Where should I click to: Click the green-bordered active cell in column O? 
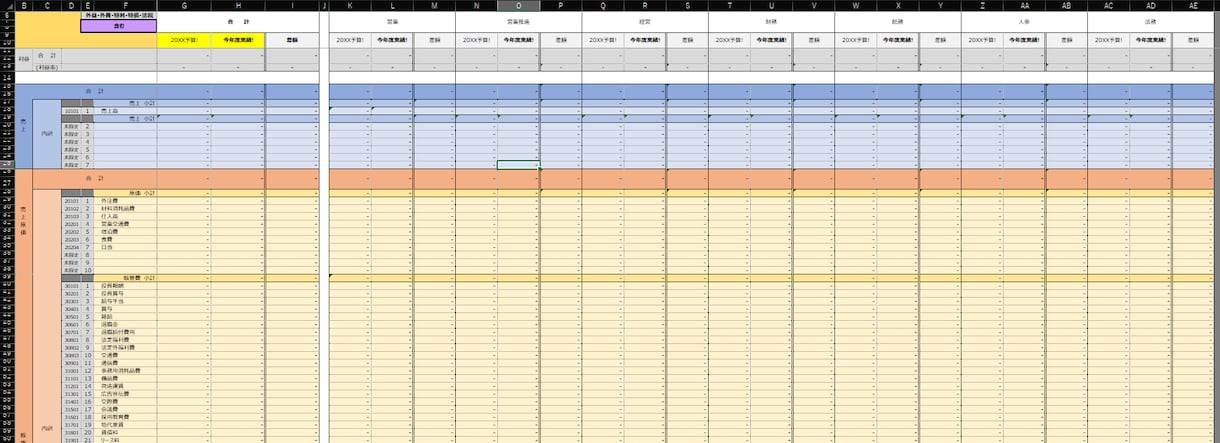click(x=518, y=164)
